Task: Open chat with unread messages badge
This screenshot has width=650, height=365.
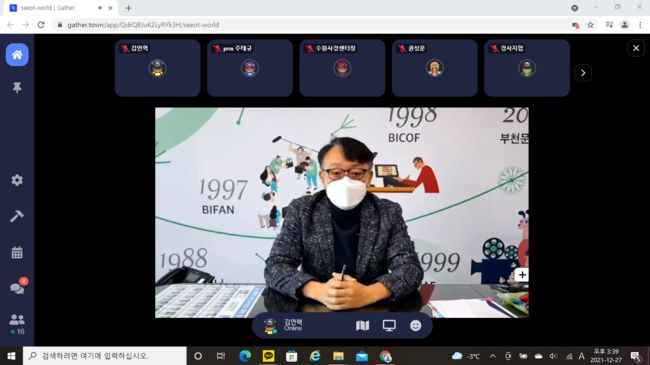Action: (x=18, y=287)
